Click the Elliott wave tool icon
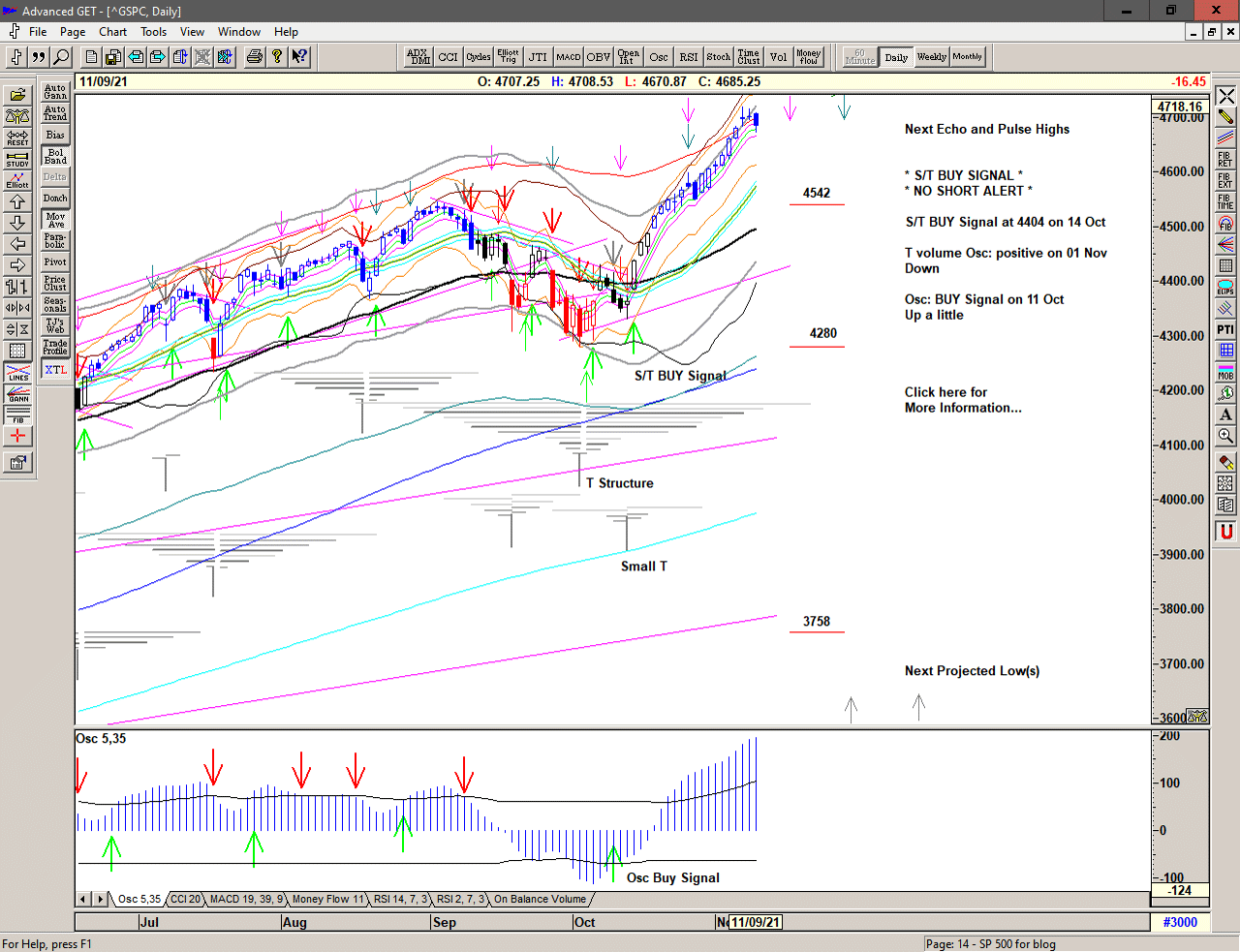The image size is (1240, 952). point(17,180)
